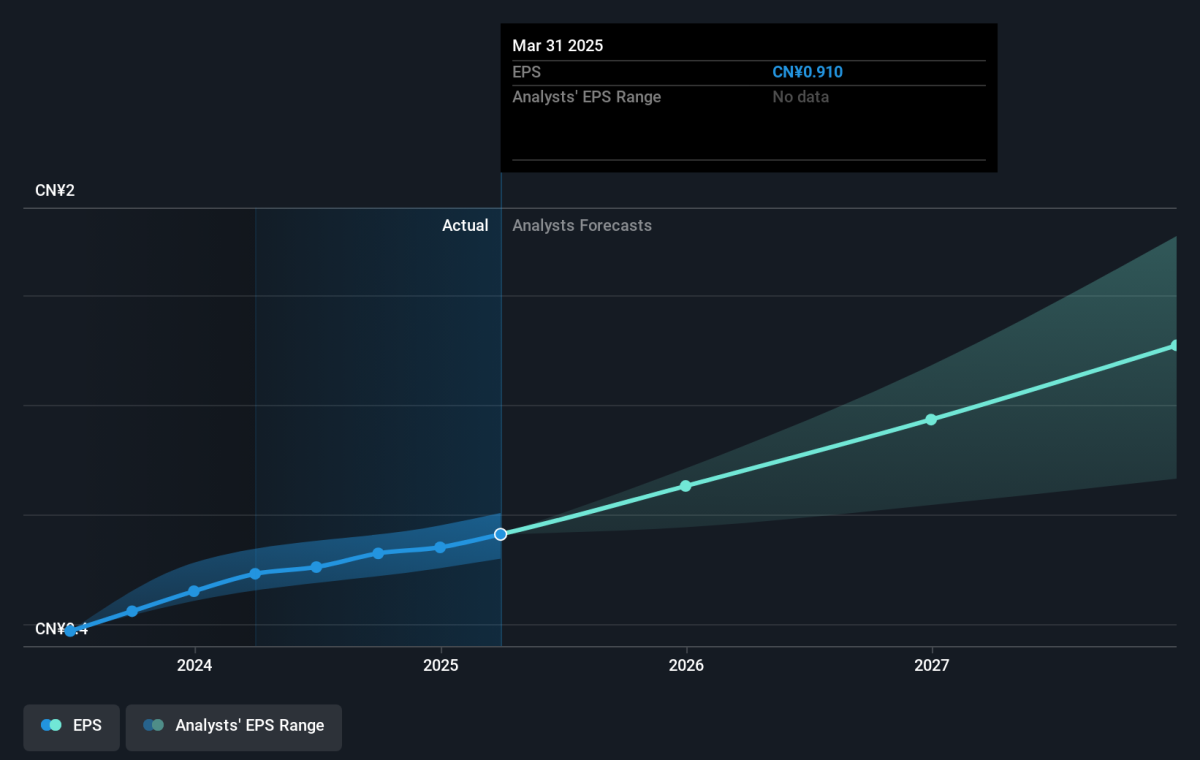
Task: Click the last forecast point at chart end
Action: 1174,346
